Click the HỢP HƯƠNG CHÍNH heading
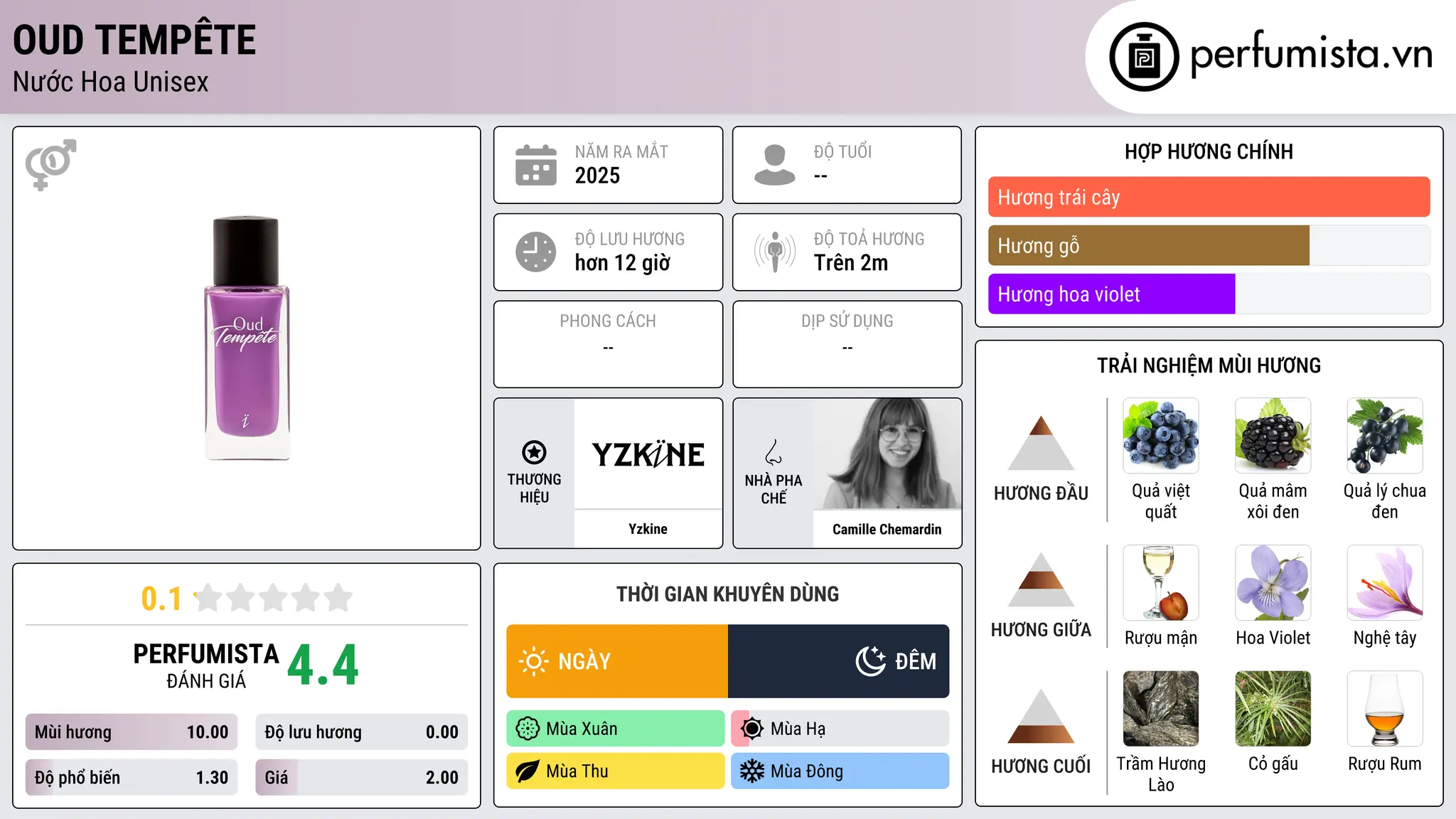 tap(1209, 151)
